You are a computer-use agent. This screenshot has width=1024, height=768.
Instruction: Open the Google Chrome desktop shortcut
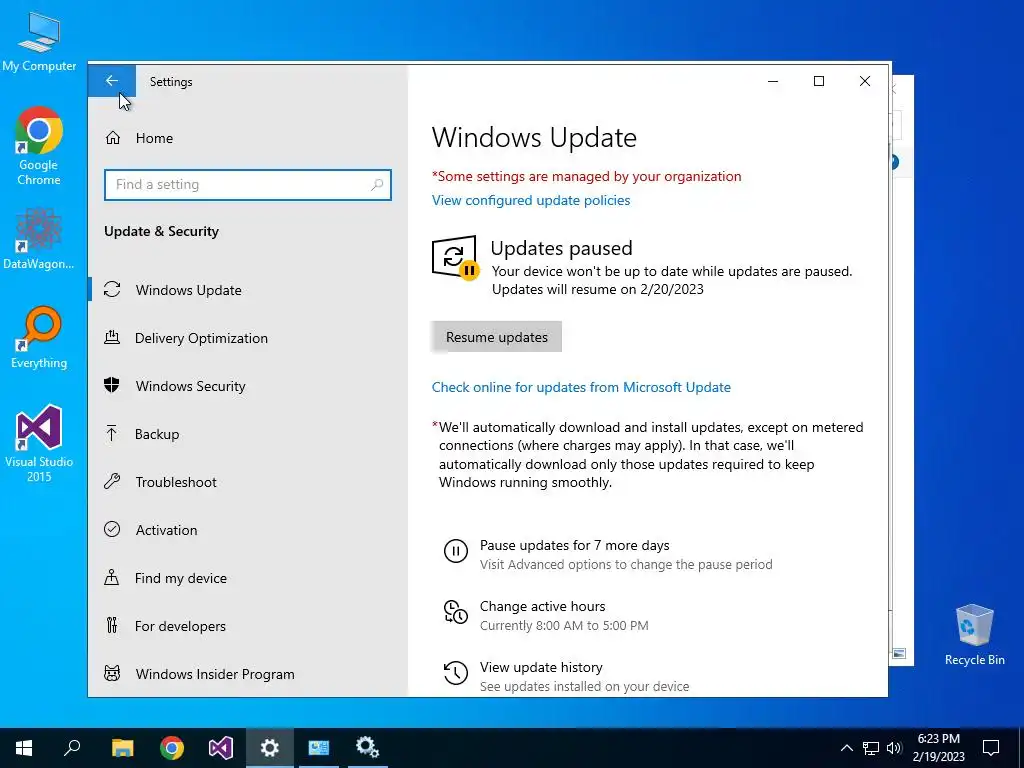[39, 146]
